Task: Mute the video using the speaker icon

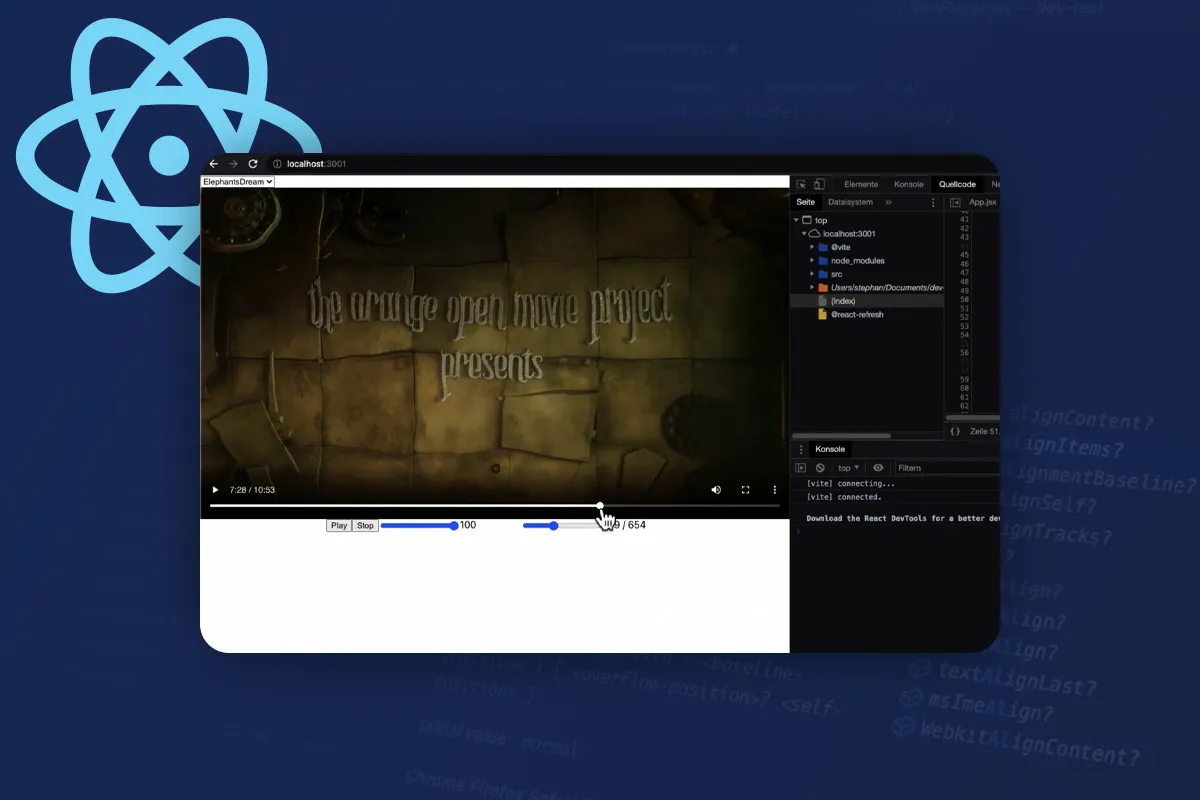Action: 716,490
